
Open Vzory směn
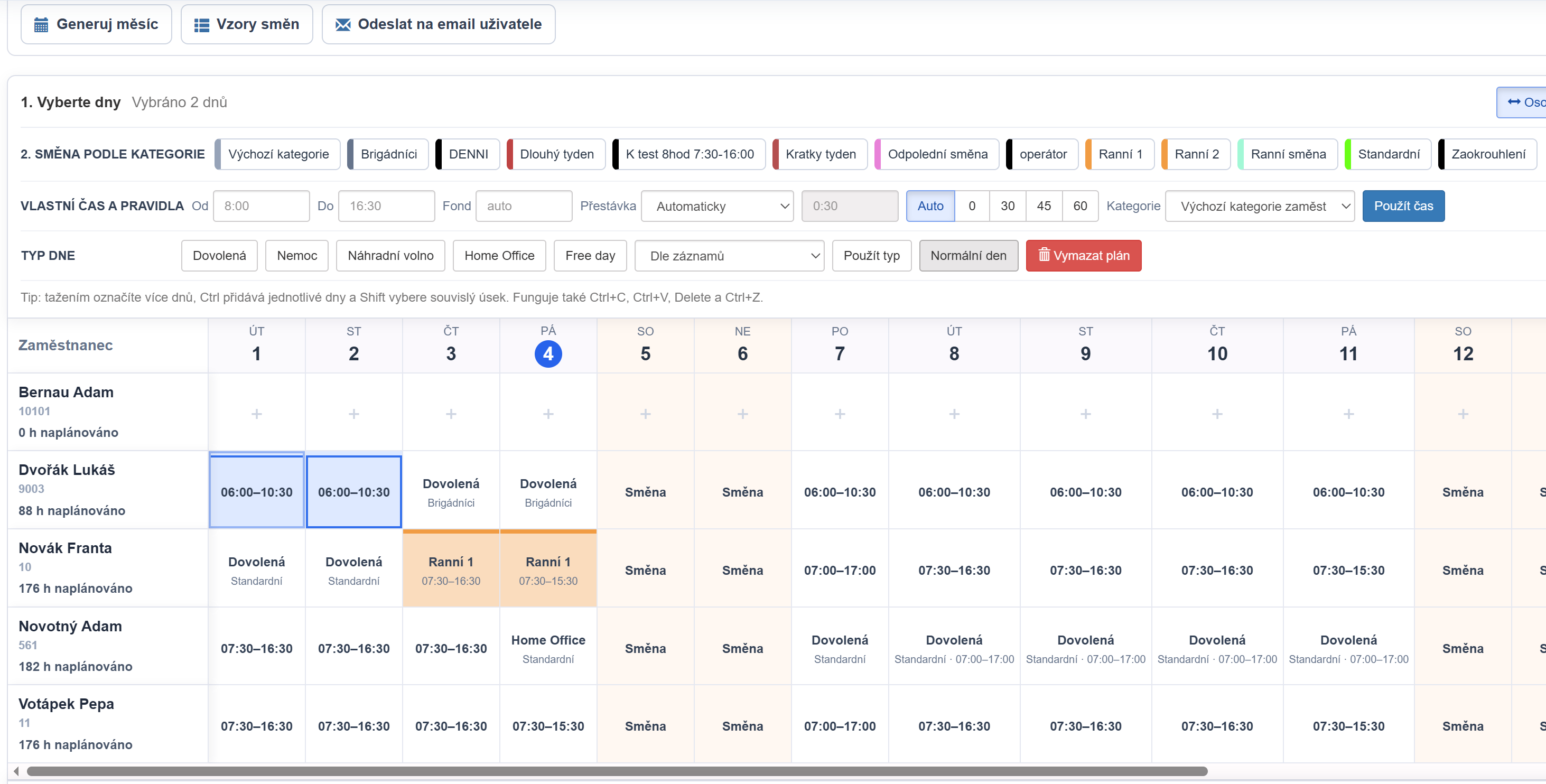247,25
